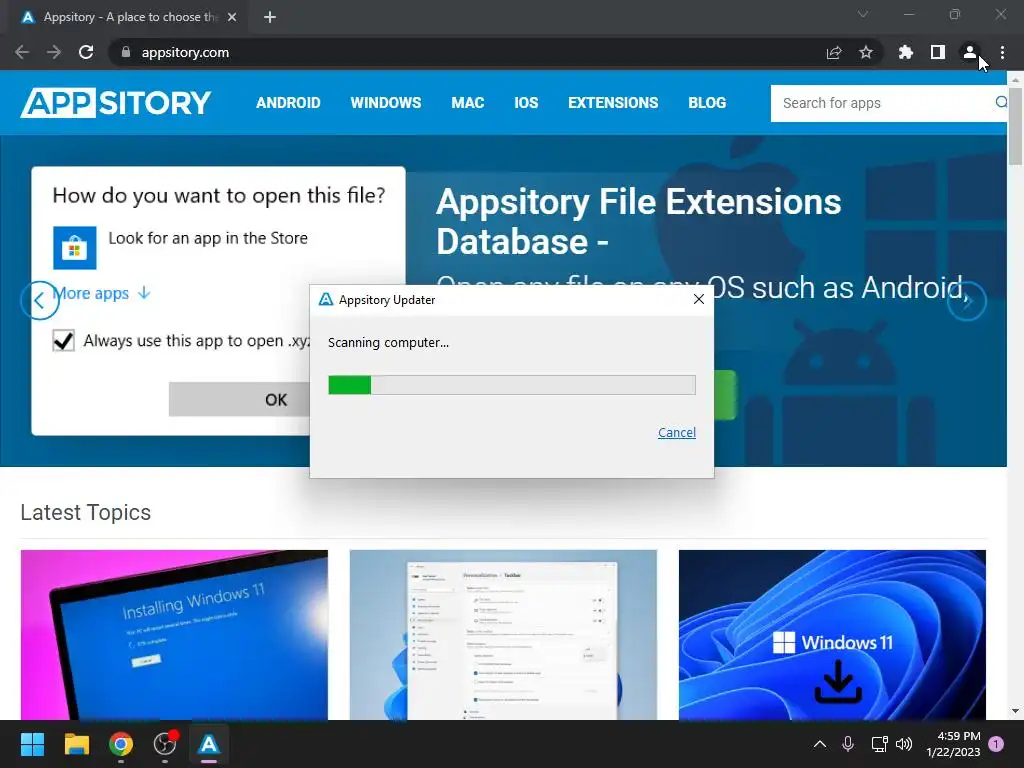Open the tab search chevron in title bar
Image resolution: width=1024 pixels, height=768 pixels.
click(x=863, y=14)
